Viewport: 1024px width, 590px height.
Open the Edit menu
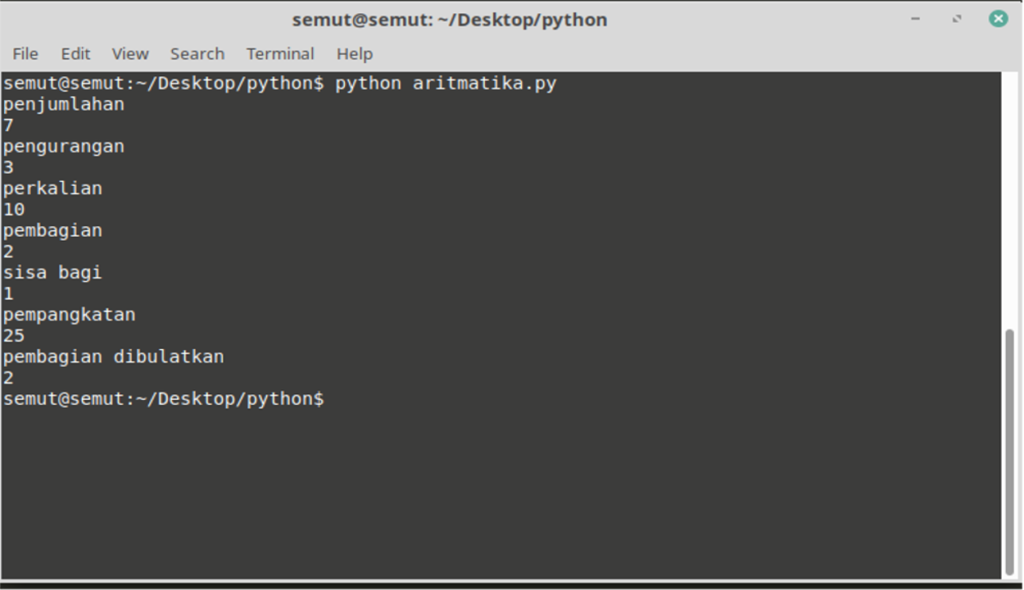(75, 54)
